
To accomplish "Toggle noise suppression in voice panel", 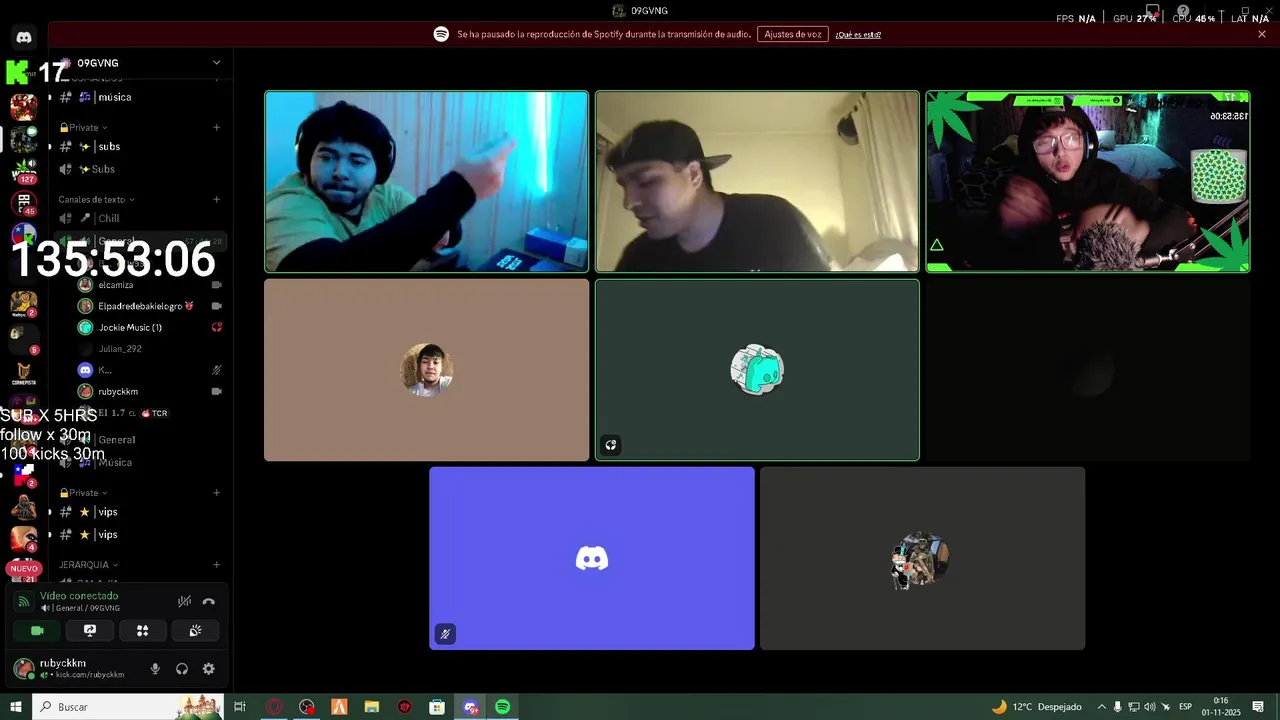I will (x=184, y=601).
